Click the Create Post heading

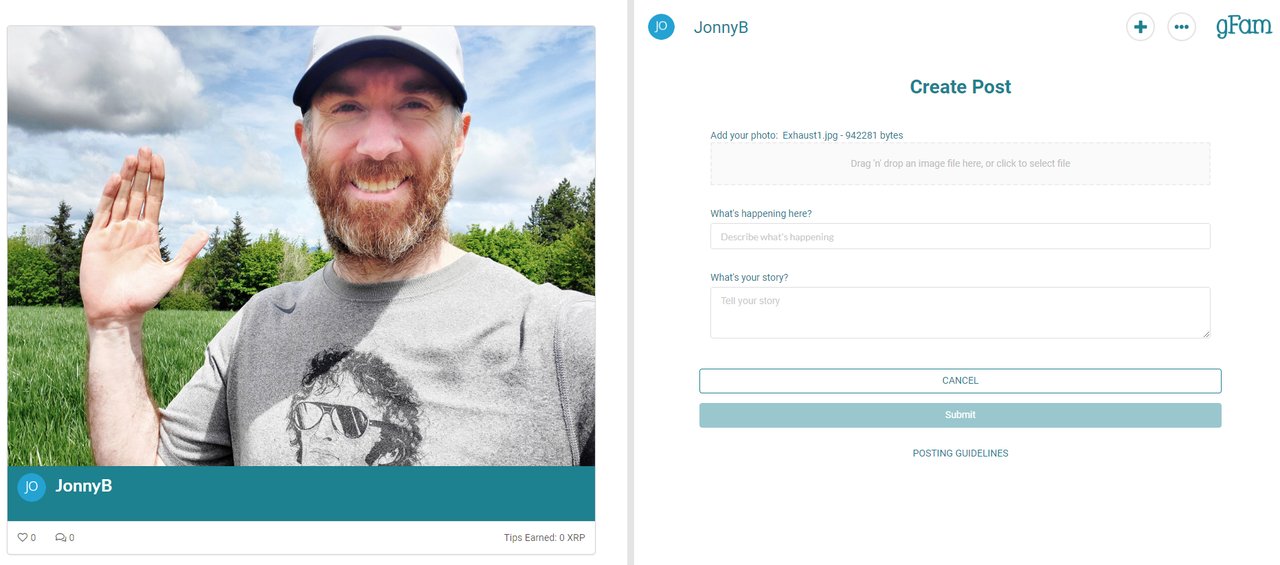click(960, 87)
